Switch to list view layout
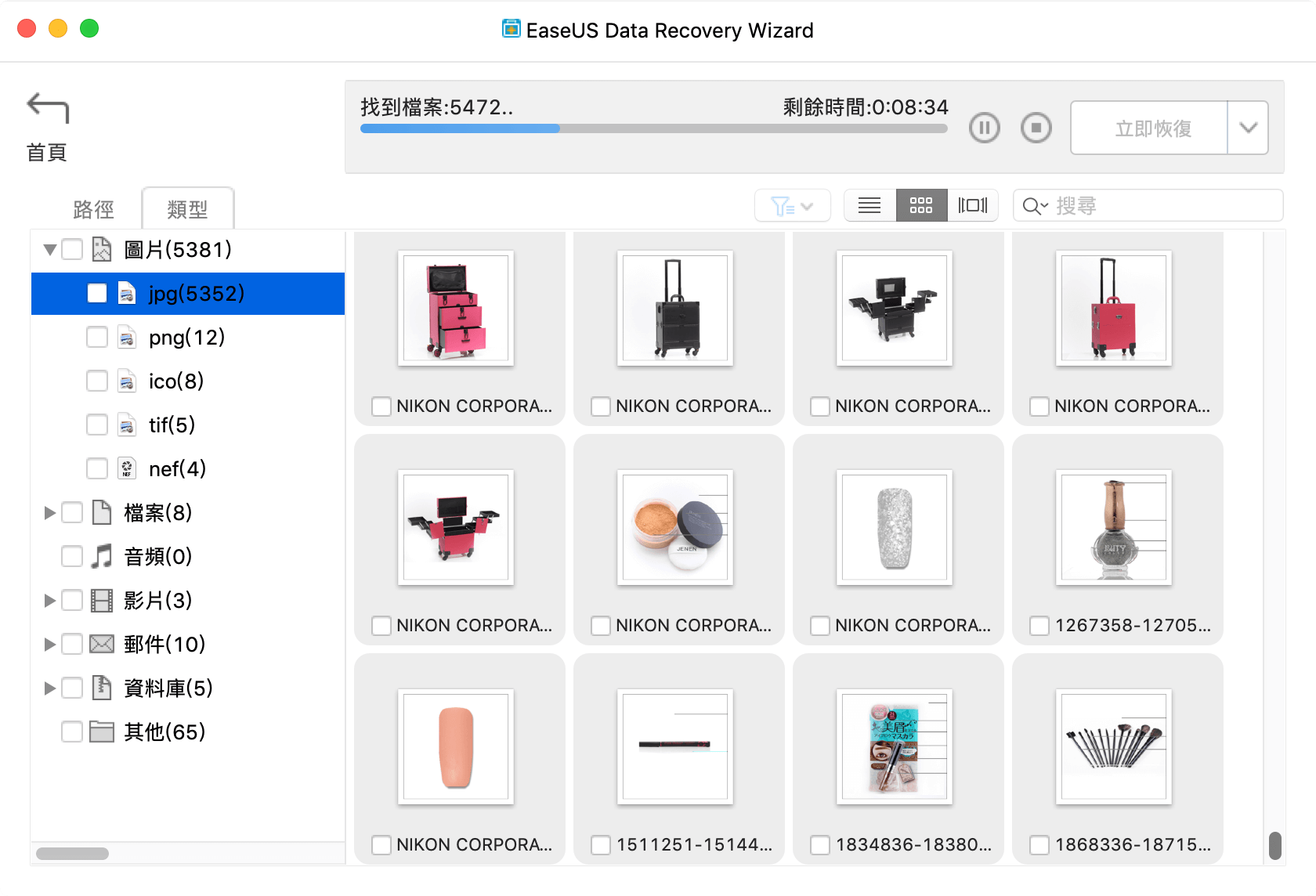Viewport: 1316px width, 896px height. [869, 206]
